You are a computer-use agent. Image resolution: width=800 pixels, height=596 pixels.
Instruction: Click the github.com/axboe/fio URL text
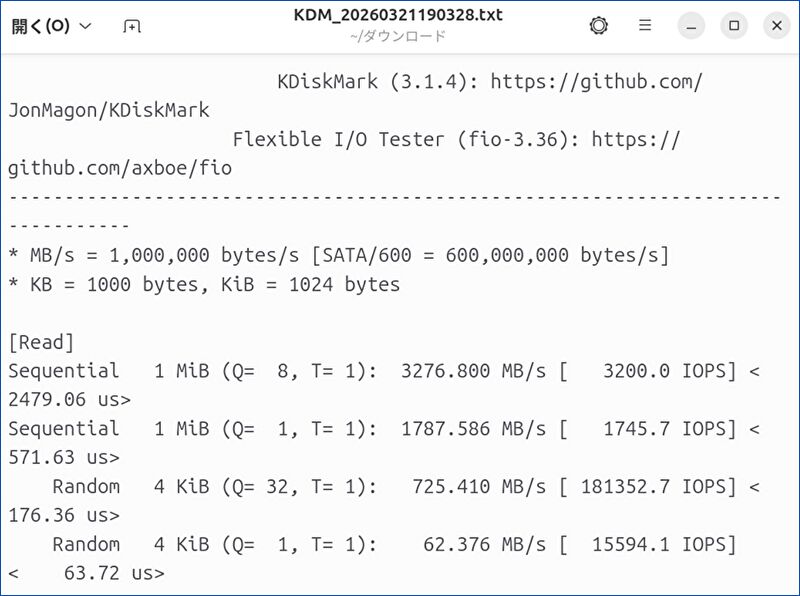[119, 168]
